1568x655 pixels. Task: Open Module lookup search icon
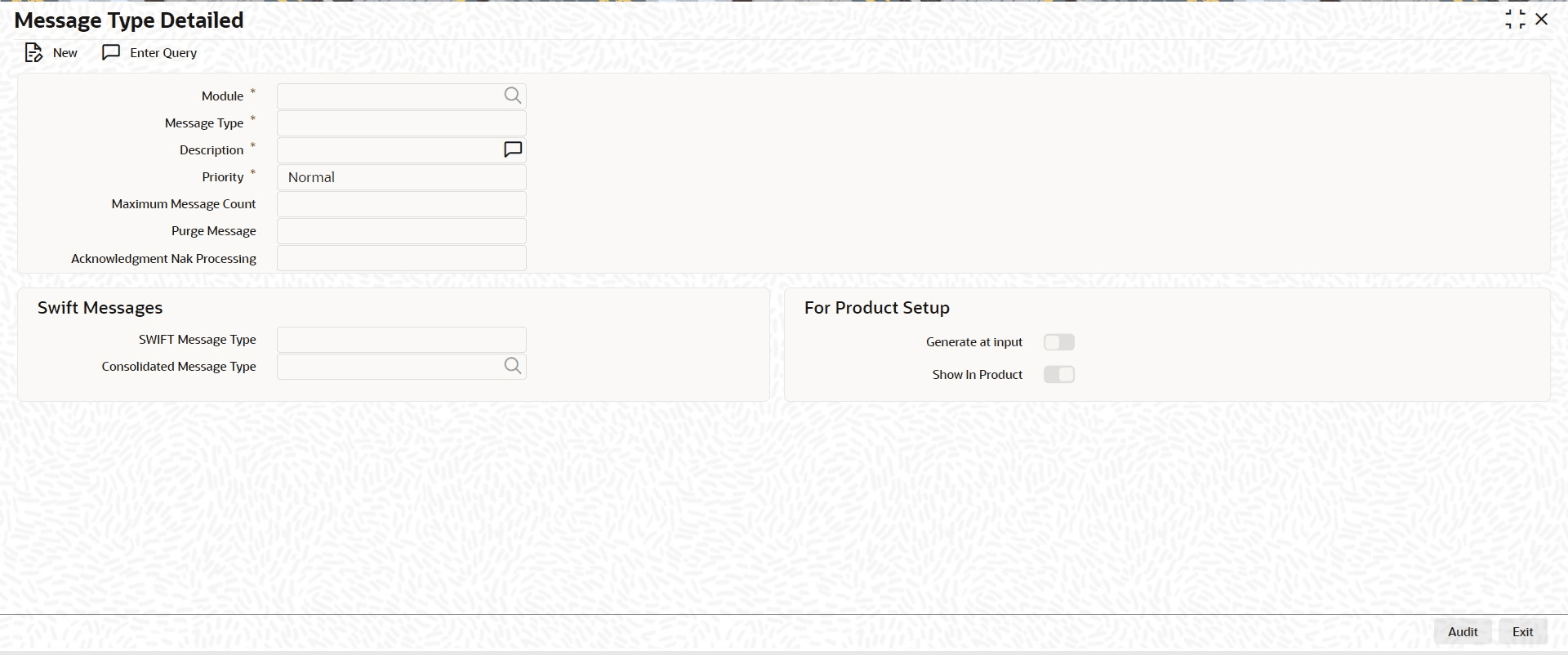point(512,96)
